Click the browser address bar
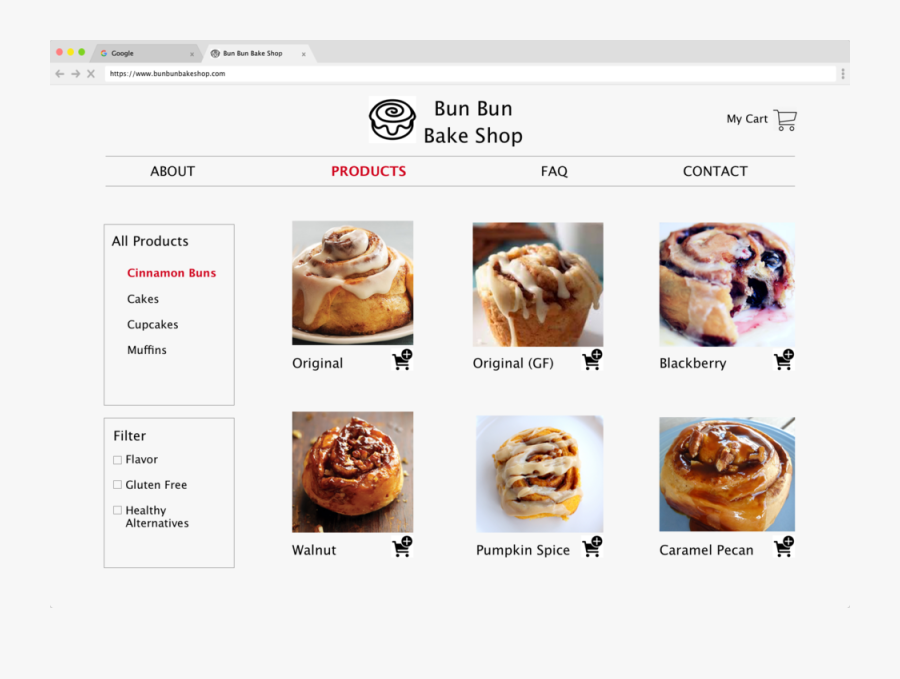Image resolution: width=900 pixels, height=679 pixels. click(x=468, y=74)
